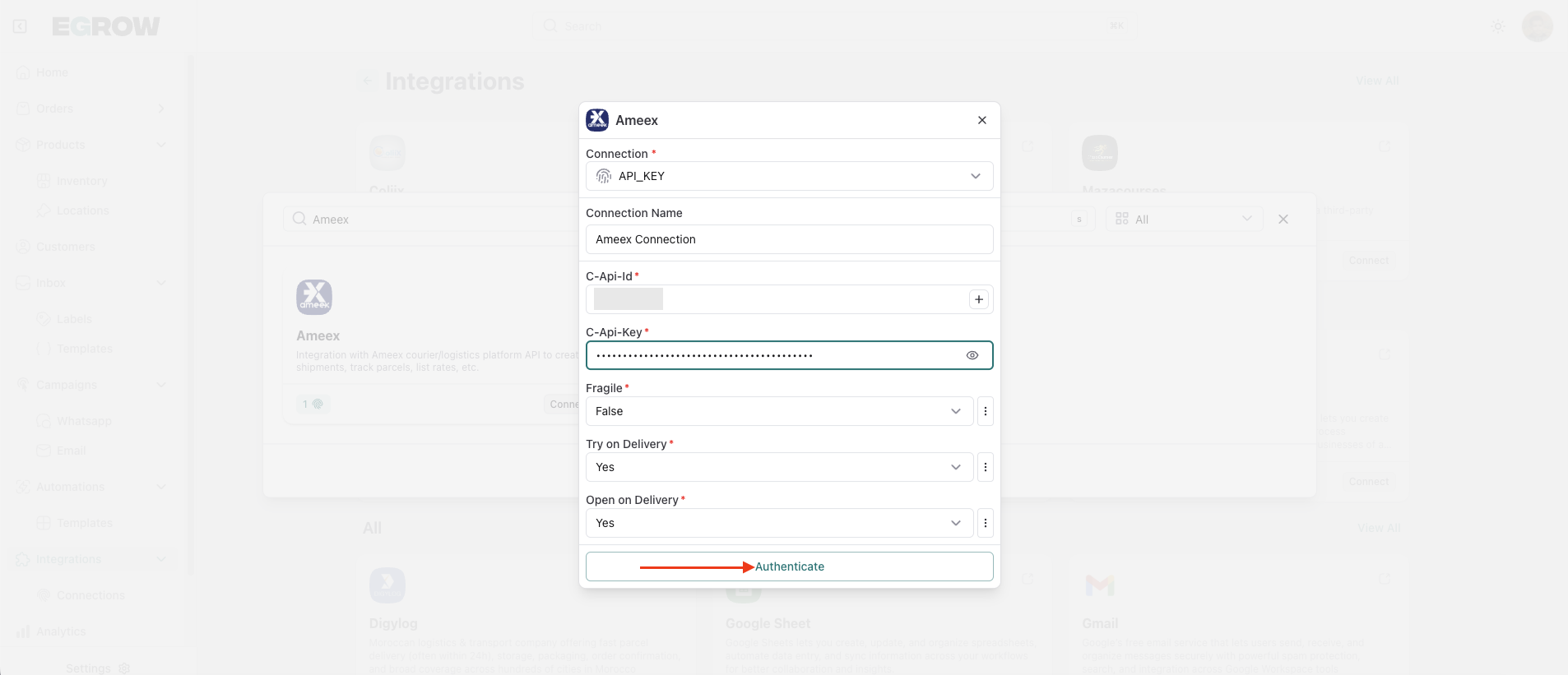The width and height of the screenshot is (1568, 675).
Task: Collapse the Campaigns section chevron
Action: (161, 385)
